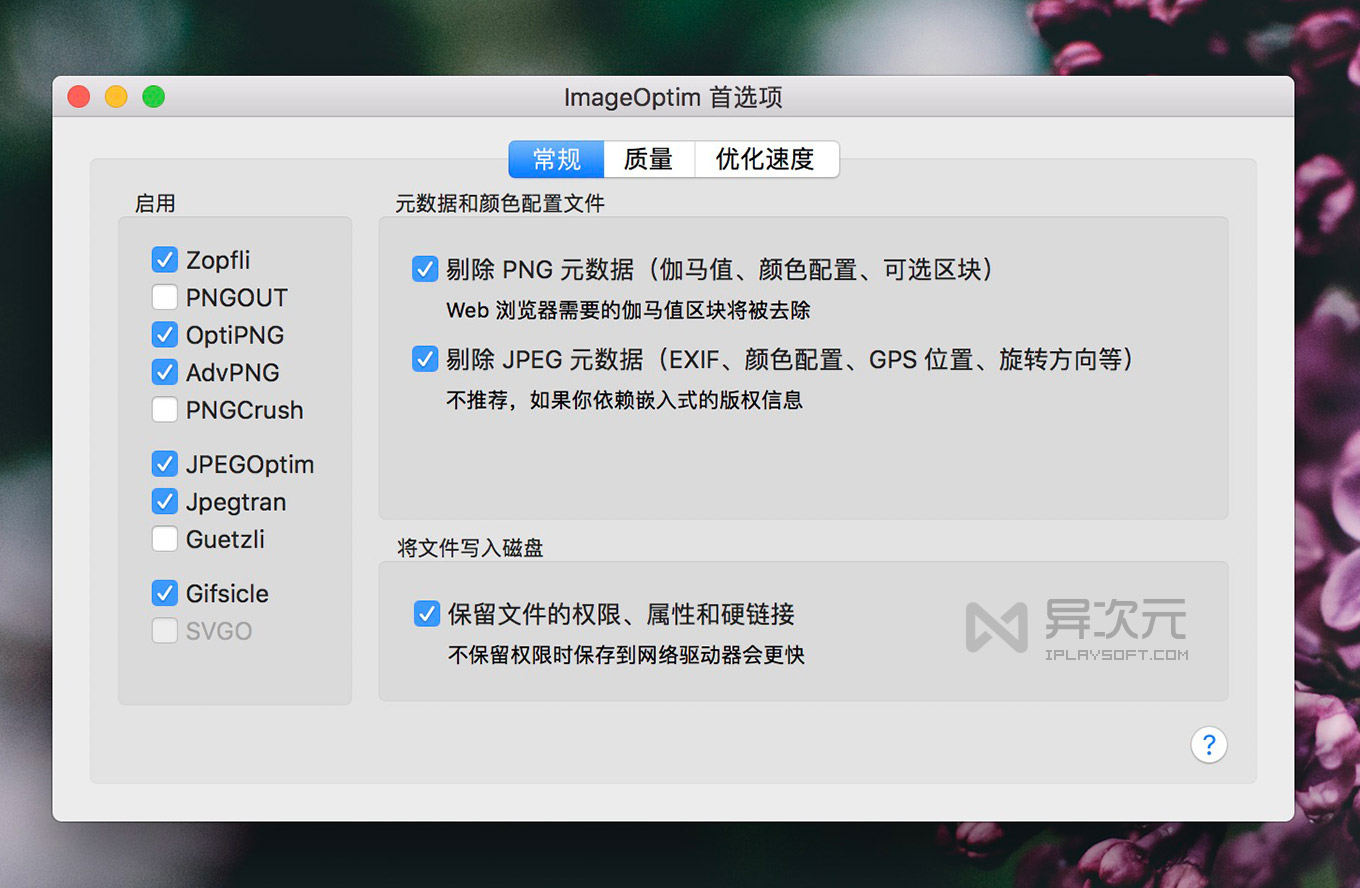Select the 常规 tab
Viewport: 1360px width, 888px height.
[556, 159]
